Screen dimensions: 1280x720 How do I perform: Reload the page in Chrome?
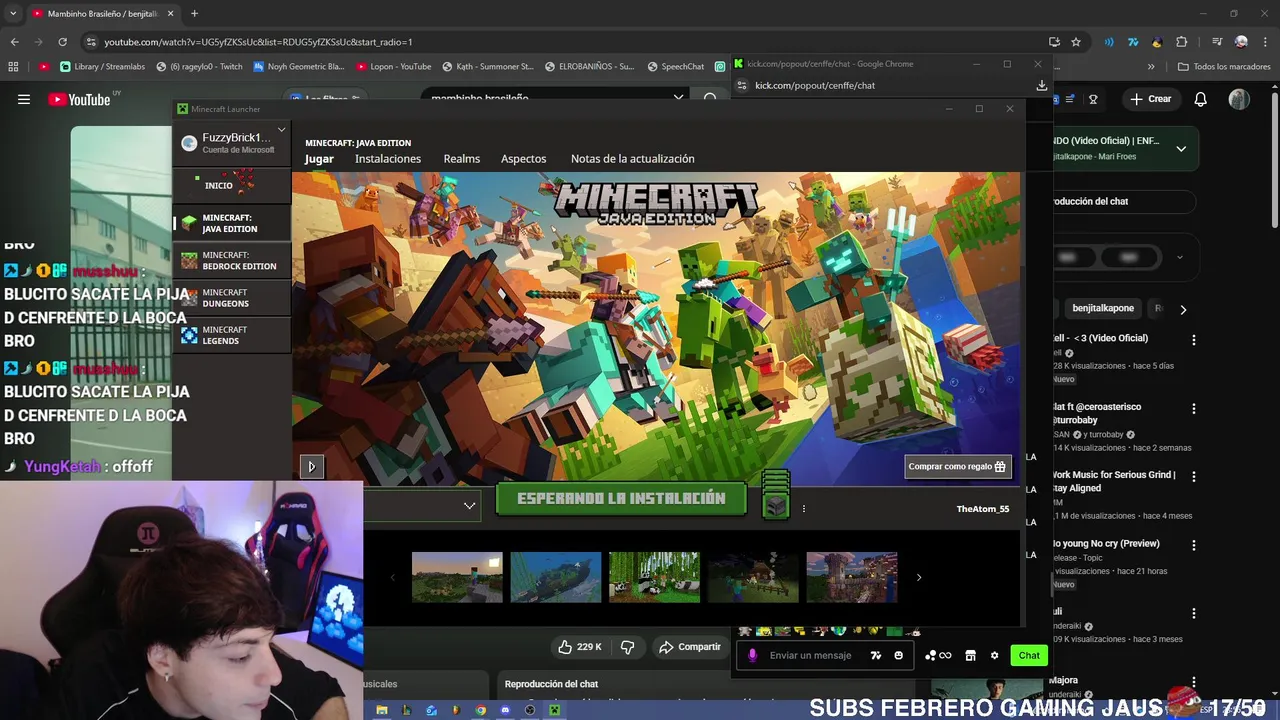pyautogui.click(x=62, y=42)
